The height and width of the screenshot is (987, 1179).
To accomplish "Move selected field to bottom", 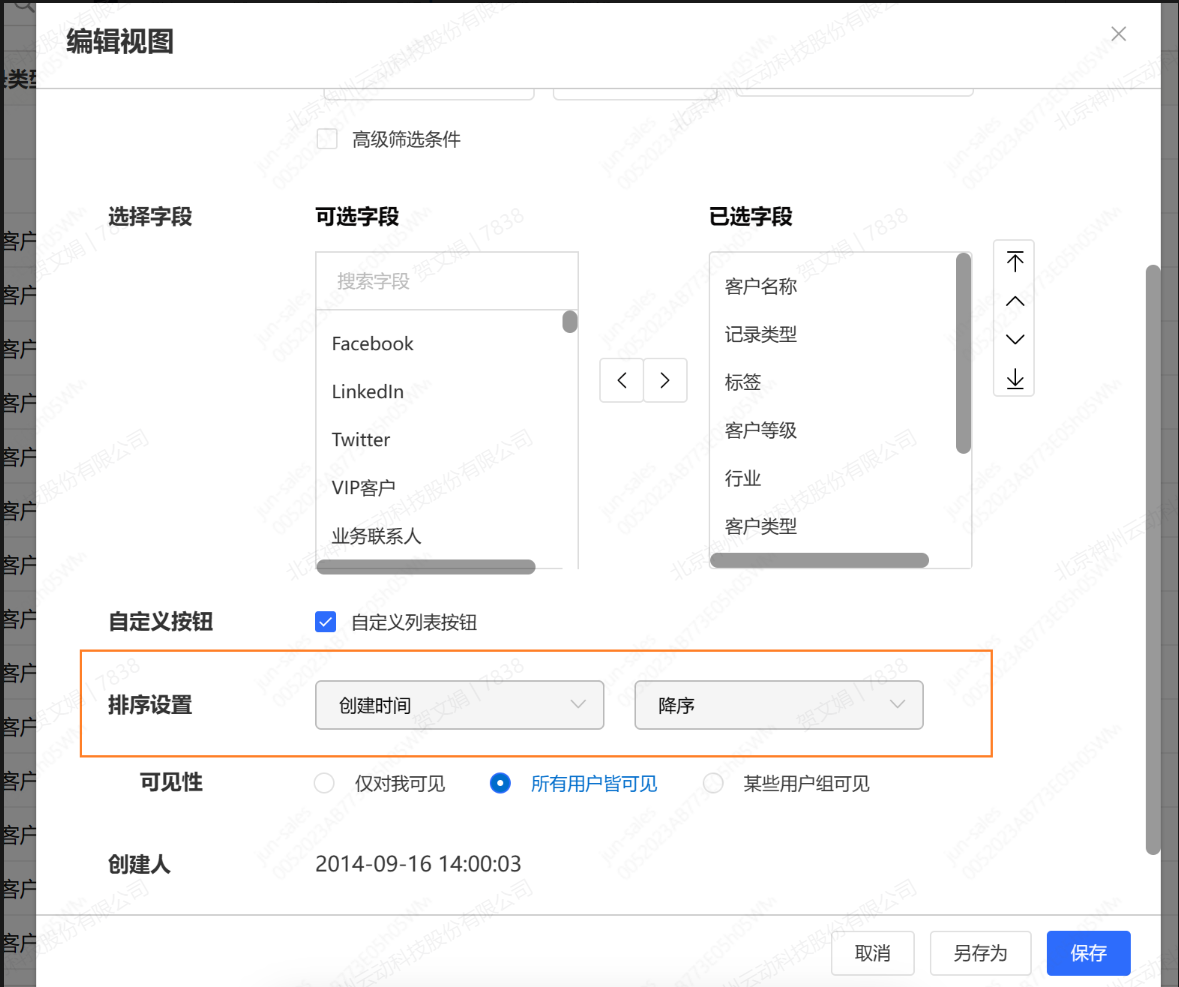I will pyautogui.click(x=1014, y=379).
